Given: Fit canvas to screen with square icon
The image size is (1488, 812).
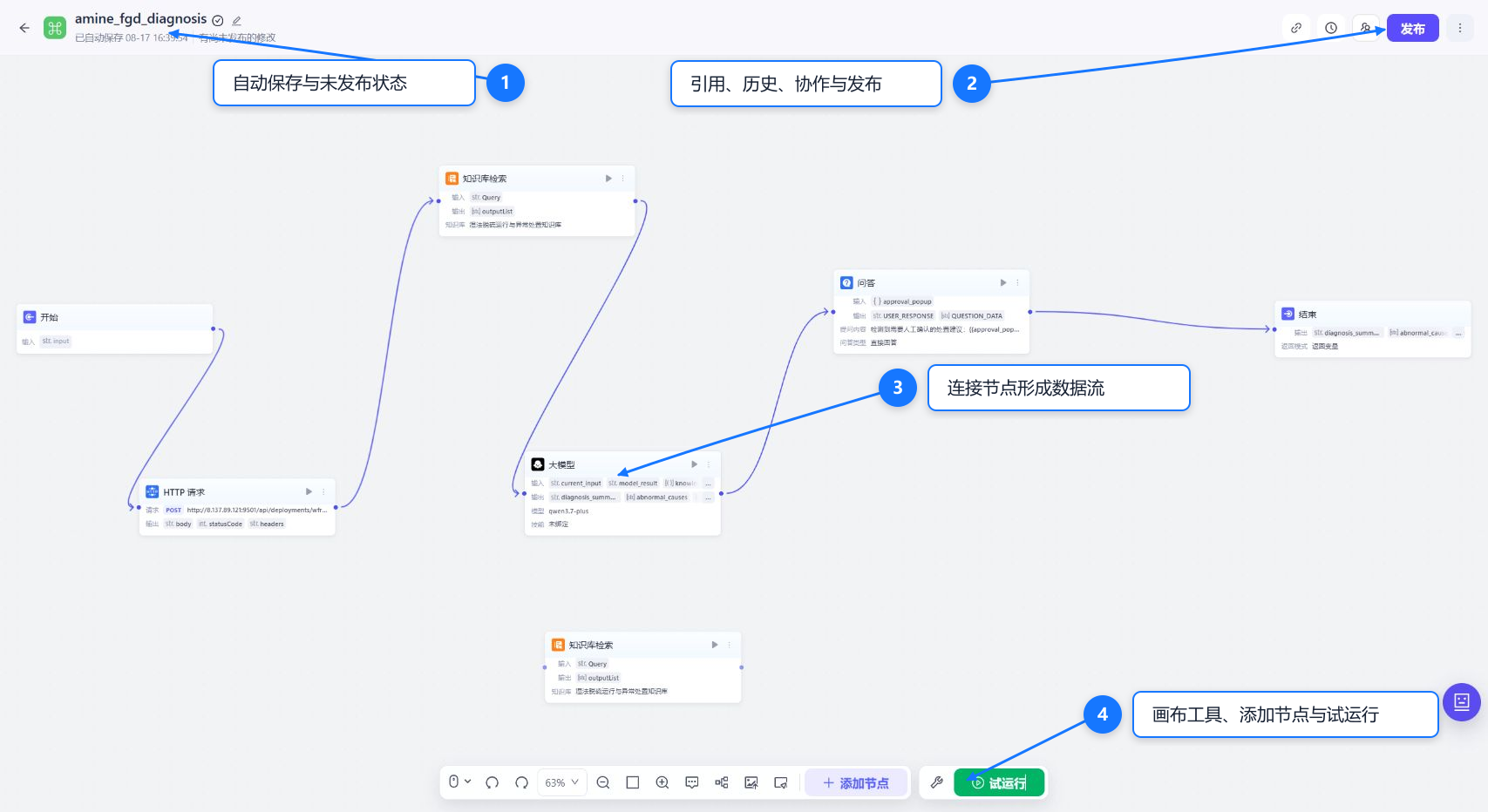Looking at the screenshot, I should pyautogui.click(x=633, y=782).
